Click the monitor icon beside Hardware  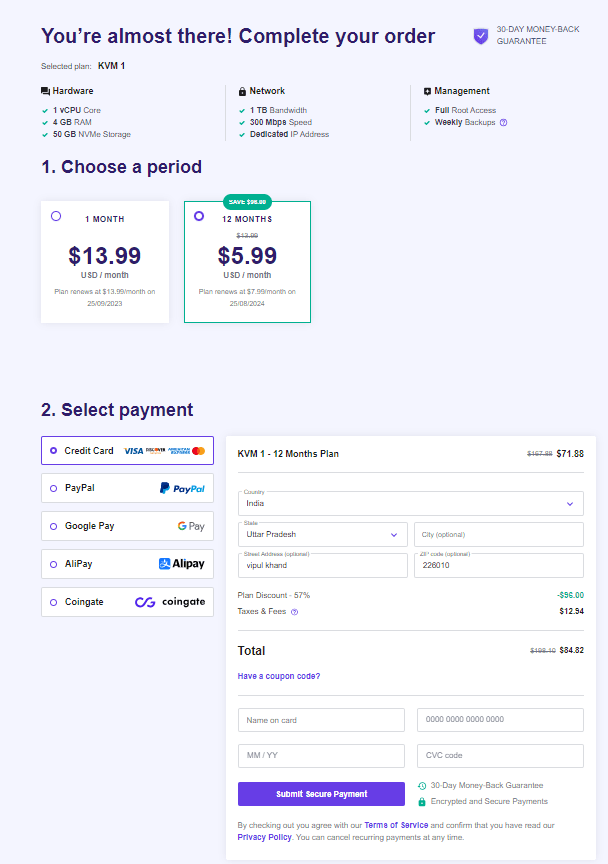click(x=44, y=90)
